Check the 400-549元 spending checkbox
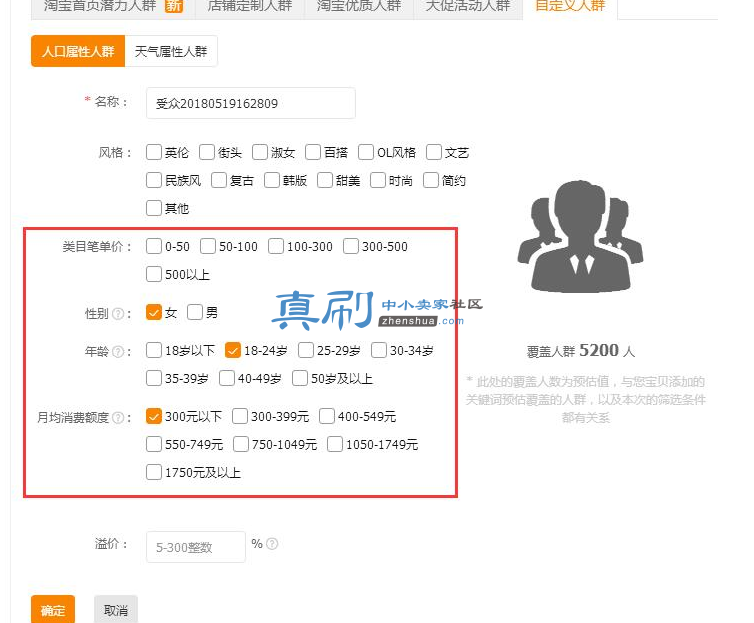The image size is (754, 623). (x=327, y=416)
